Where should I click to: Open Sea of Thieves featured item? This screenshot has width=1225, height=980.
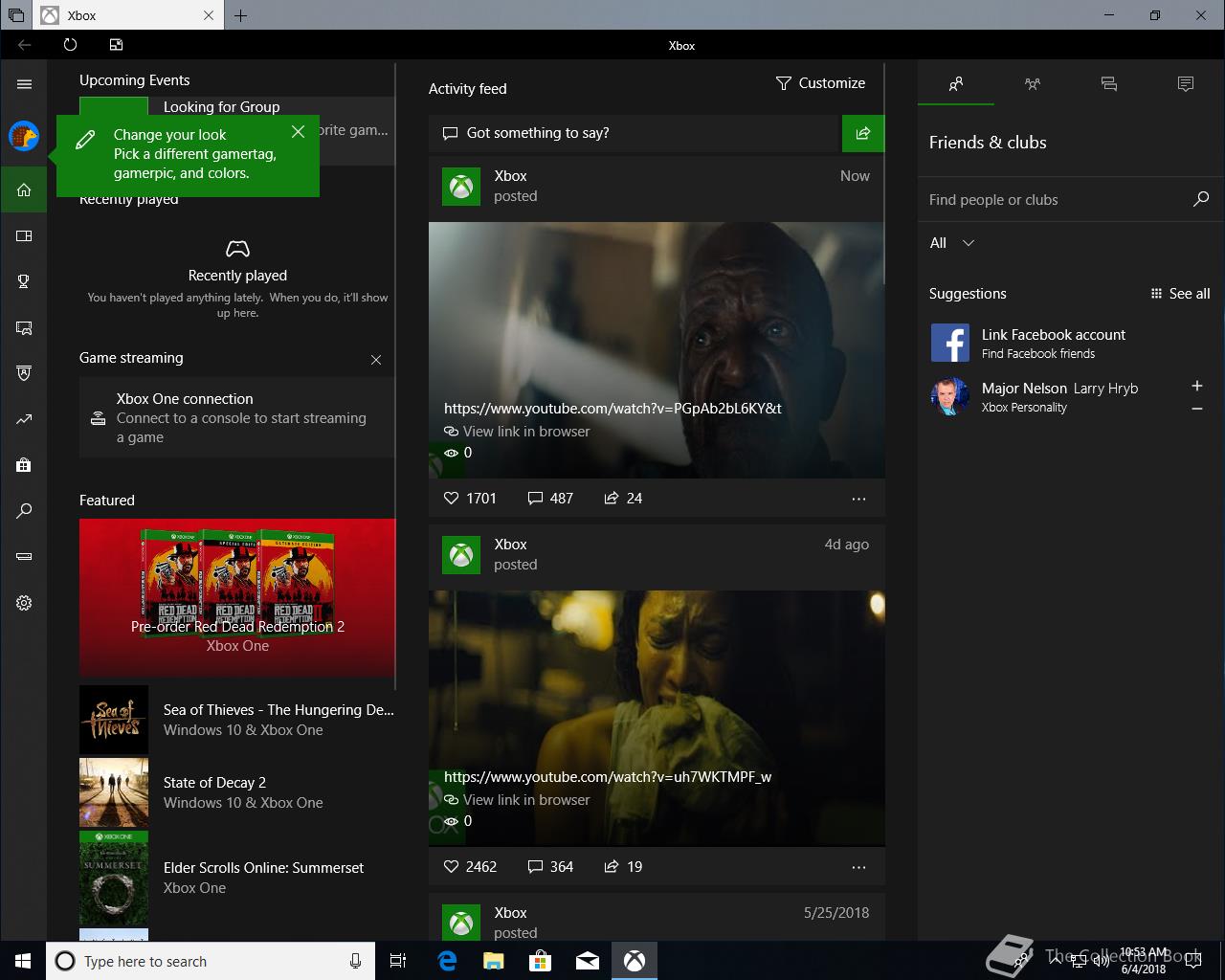[237, 720]
